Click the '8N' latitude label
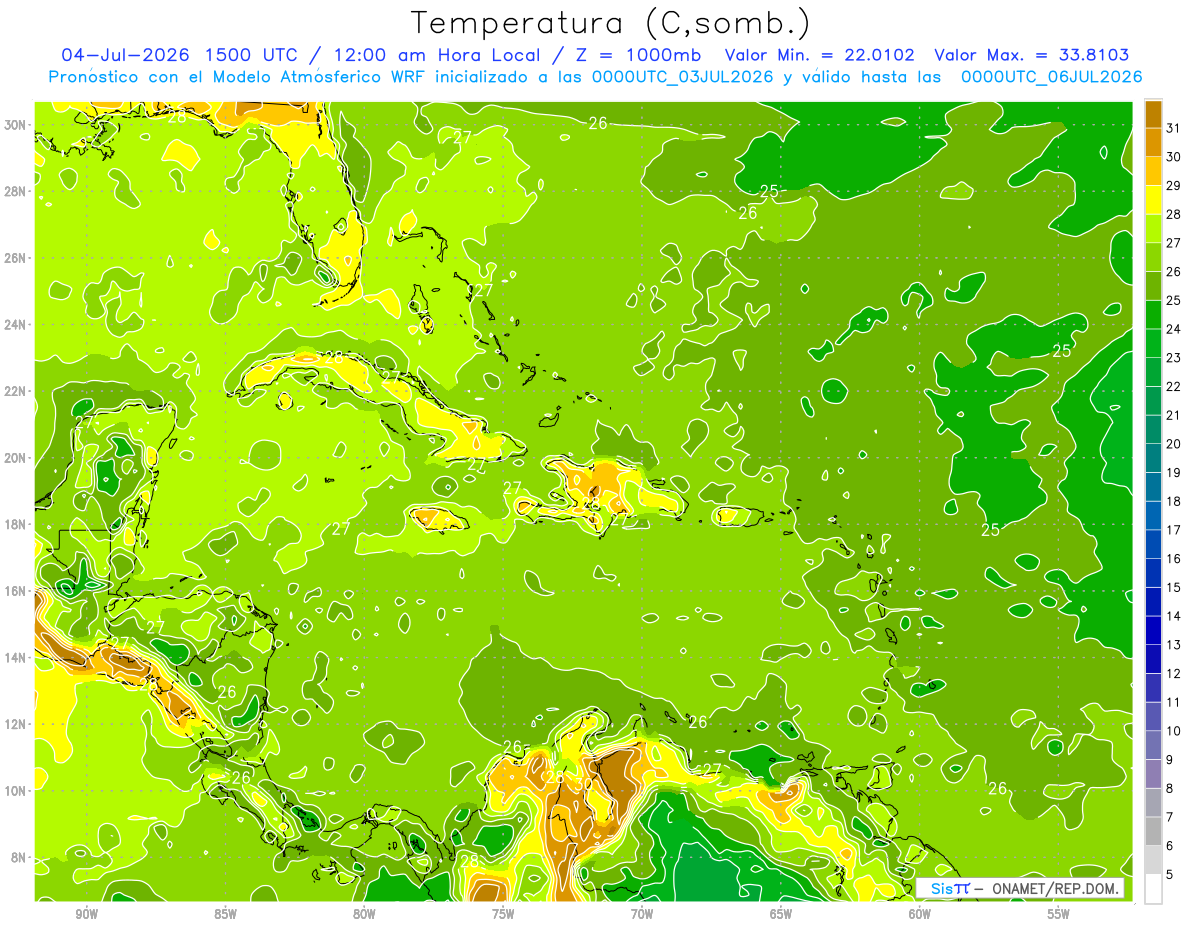 (x=20, y=857)
